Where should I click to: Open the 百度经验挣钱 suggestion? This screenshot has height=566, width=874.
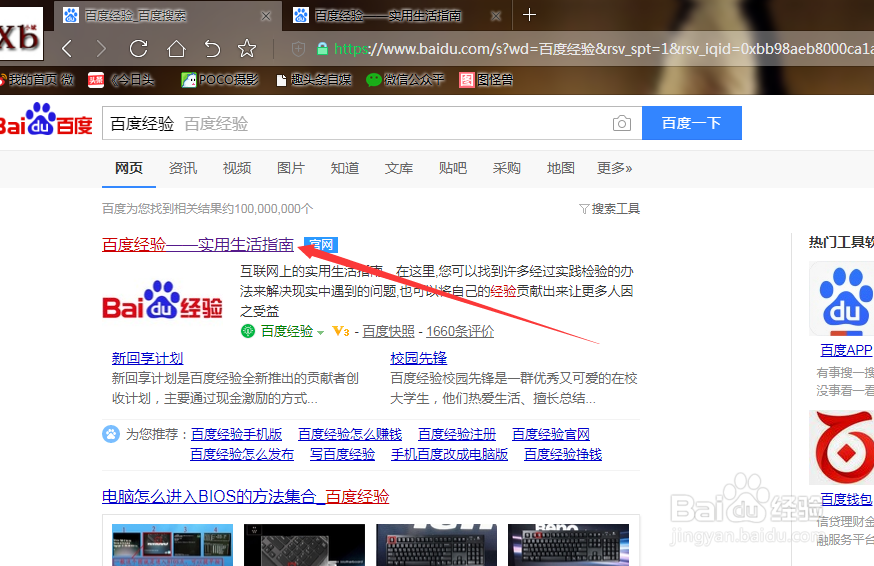click(563, 454)
